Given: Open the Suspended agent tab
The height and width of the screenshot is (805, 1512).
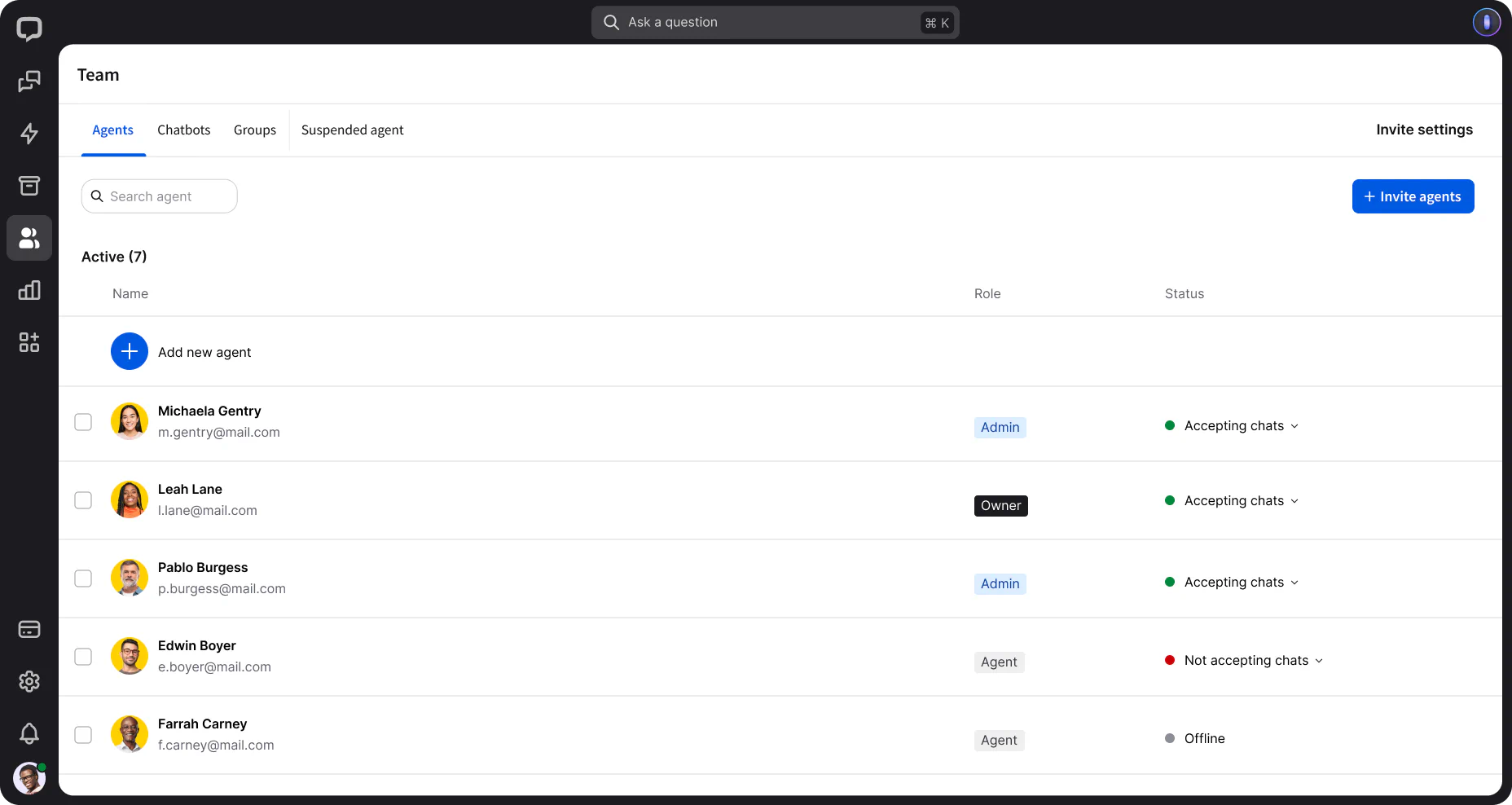Looking at the screenshot, I should tap(353, 130).
